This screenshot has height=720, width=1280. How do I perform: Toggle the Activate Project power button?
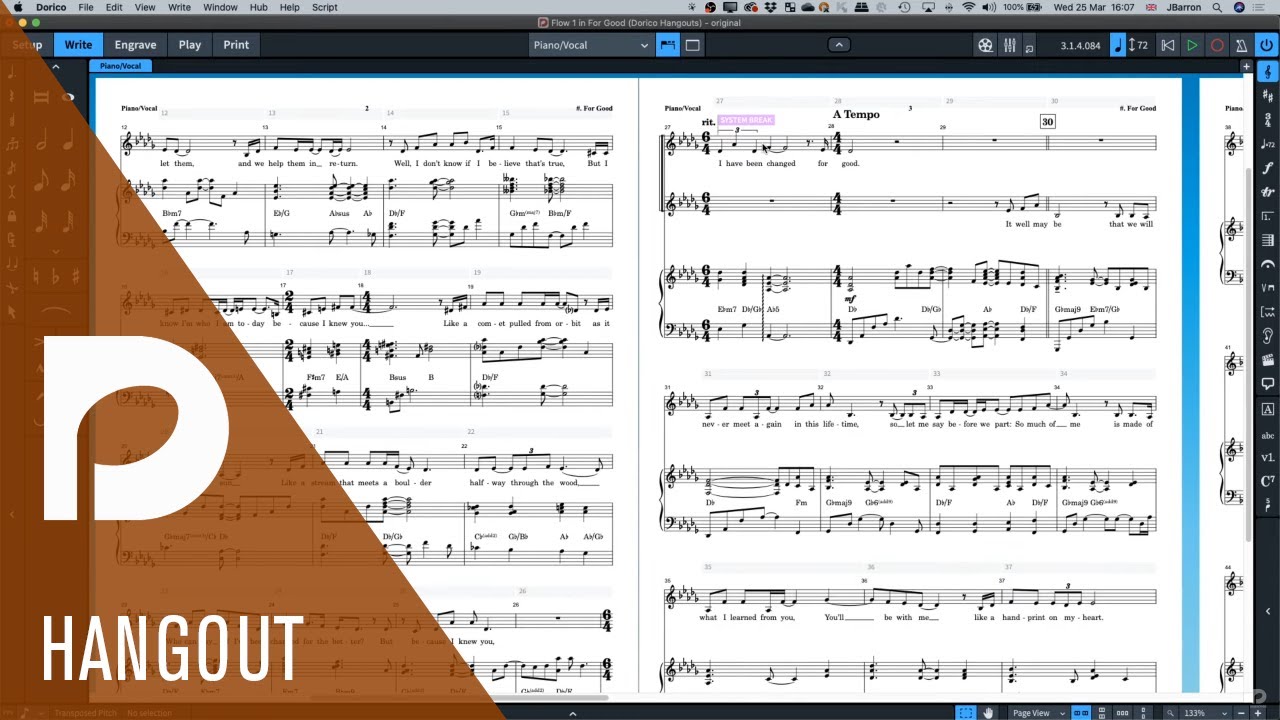(1266, 45)
